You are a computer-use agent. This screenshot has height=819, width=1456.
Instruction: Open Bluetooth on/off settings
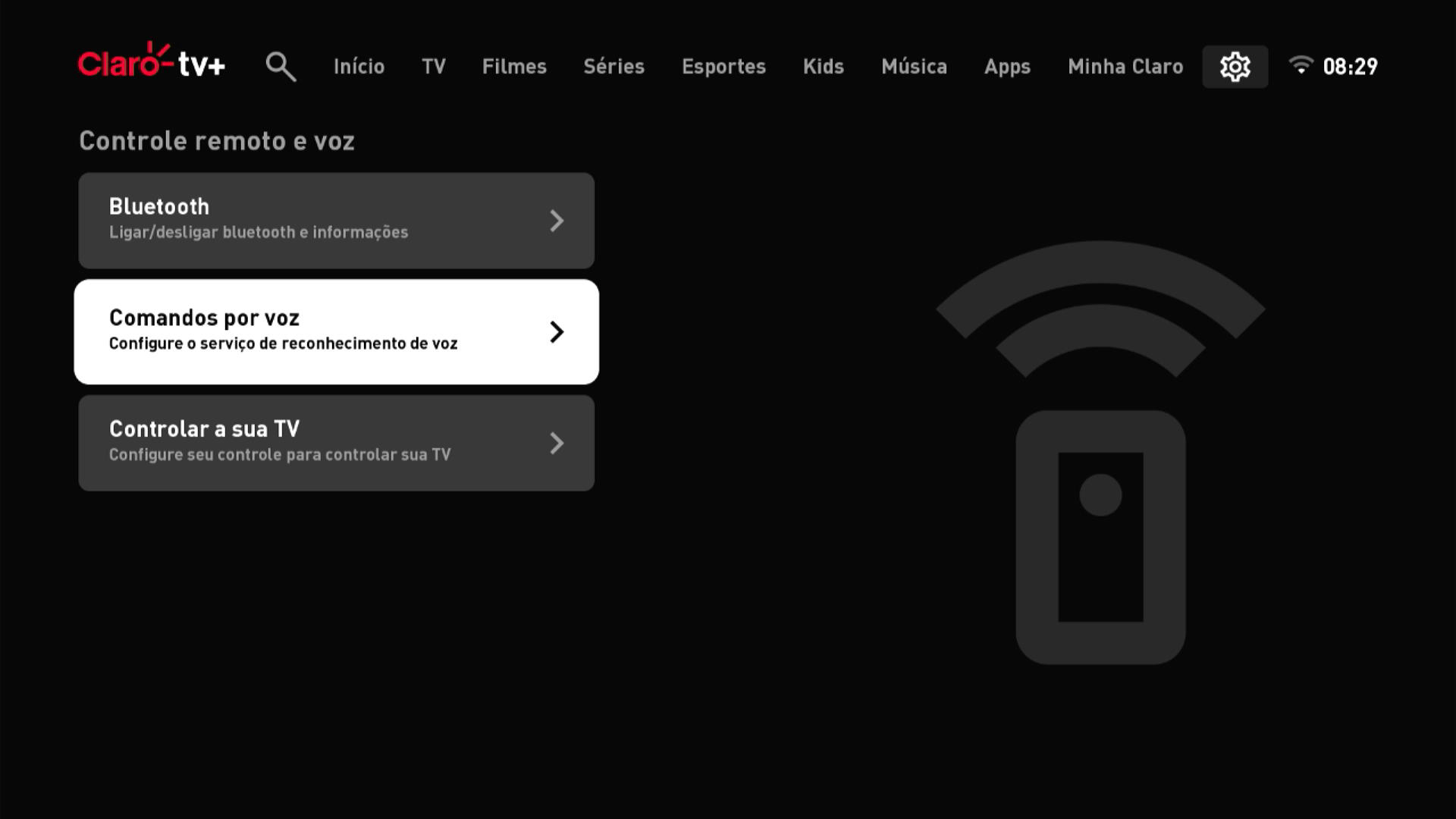(x=336, y=220)
